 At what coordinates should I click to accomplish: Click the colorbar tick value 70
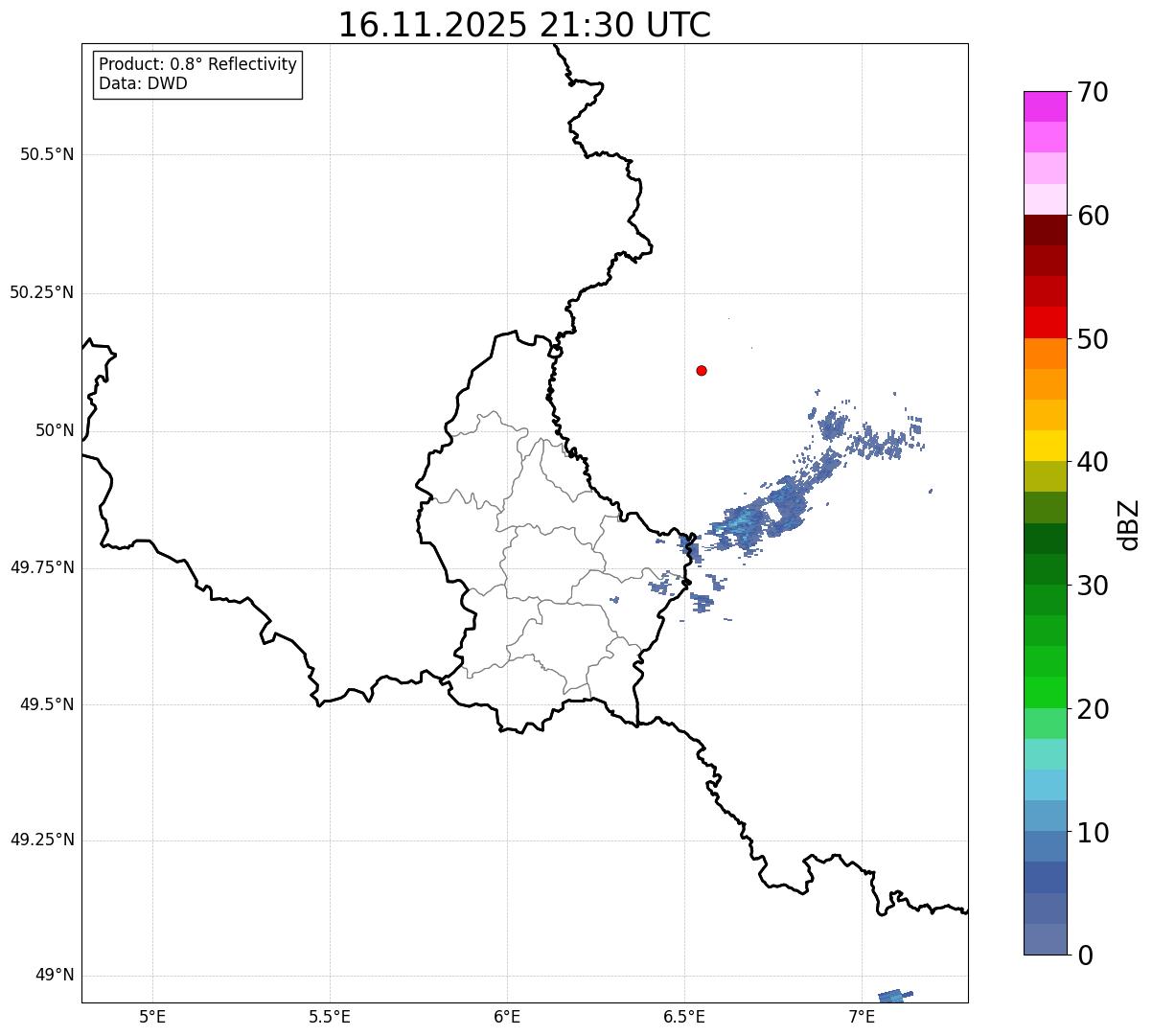(x=1093, y=92)
